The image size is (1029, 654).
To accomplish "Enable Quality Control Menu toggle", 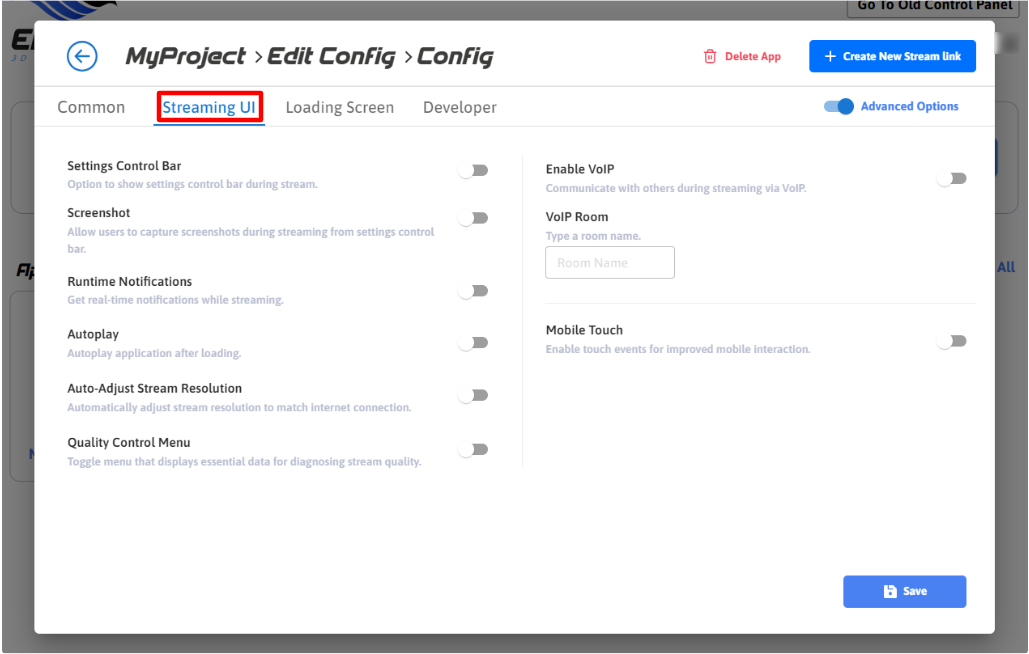I will pyautogui.click(x=473, y=450).
